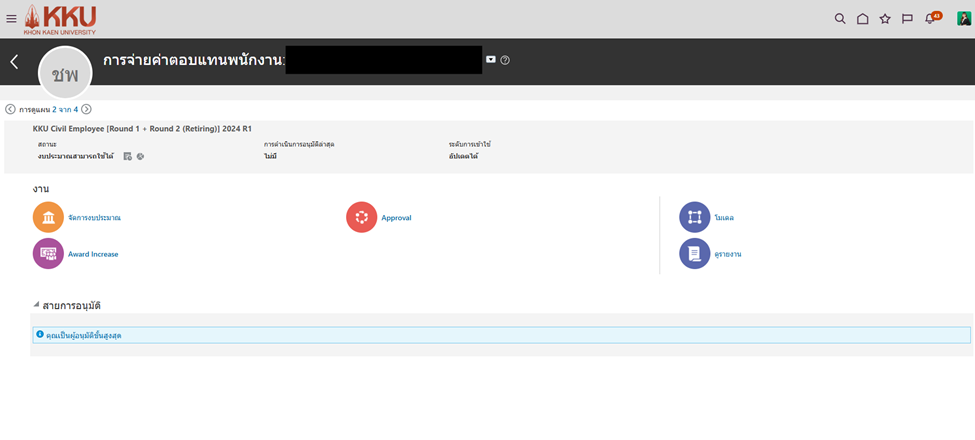Open the ดูรายงาน report task

coord(694,254)
